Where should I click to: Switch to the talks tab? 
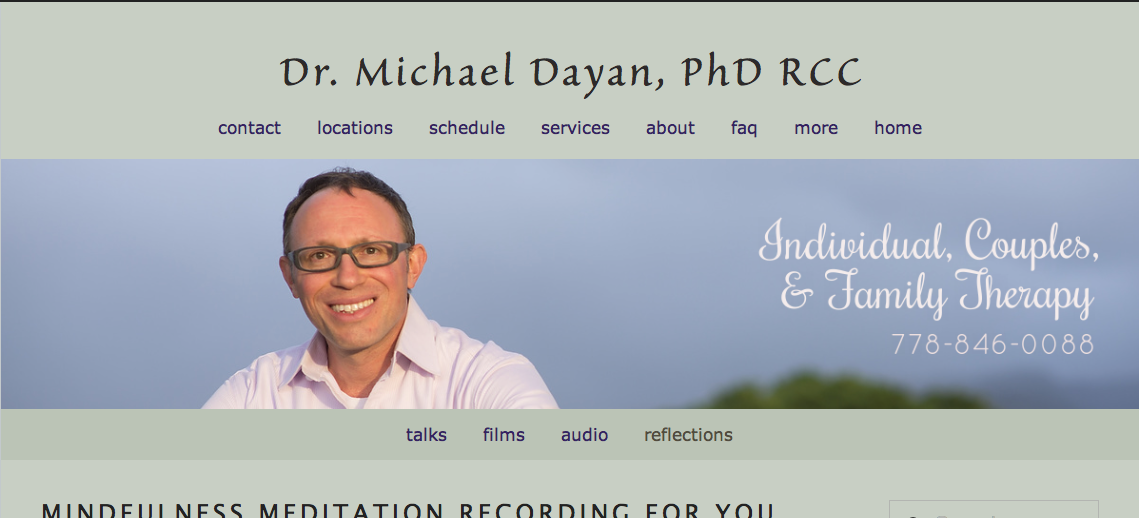426,434
